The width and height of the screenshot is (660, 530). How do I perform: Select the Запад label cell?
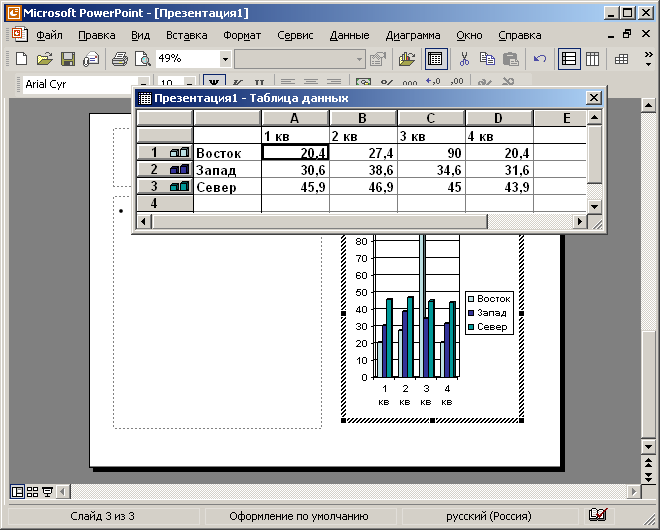[227, 170]
